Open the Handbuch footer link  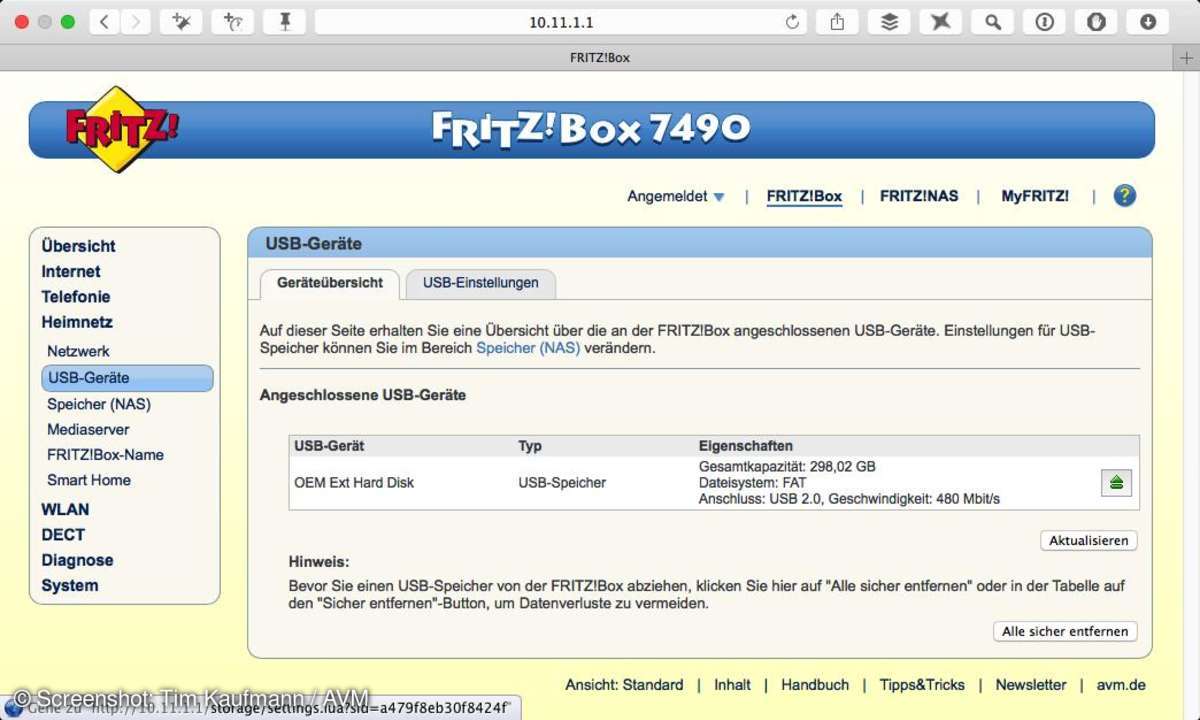815,685
